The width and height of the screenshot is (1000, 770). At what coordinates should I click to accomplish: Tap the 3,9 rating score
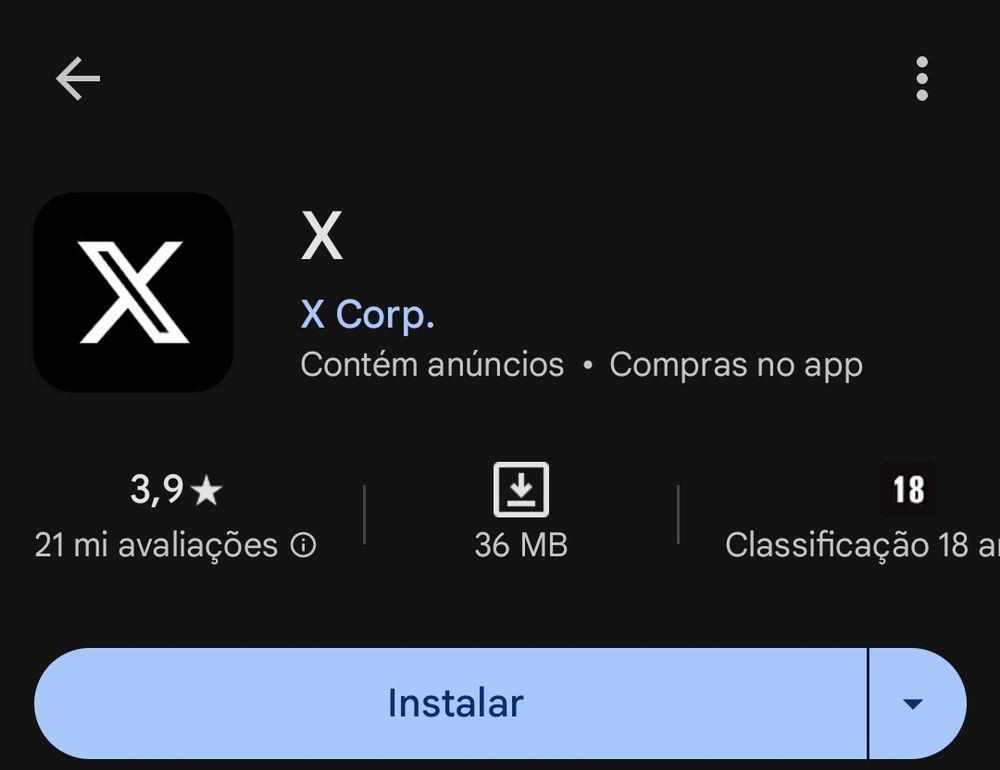(x=157, y=490)
